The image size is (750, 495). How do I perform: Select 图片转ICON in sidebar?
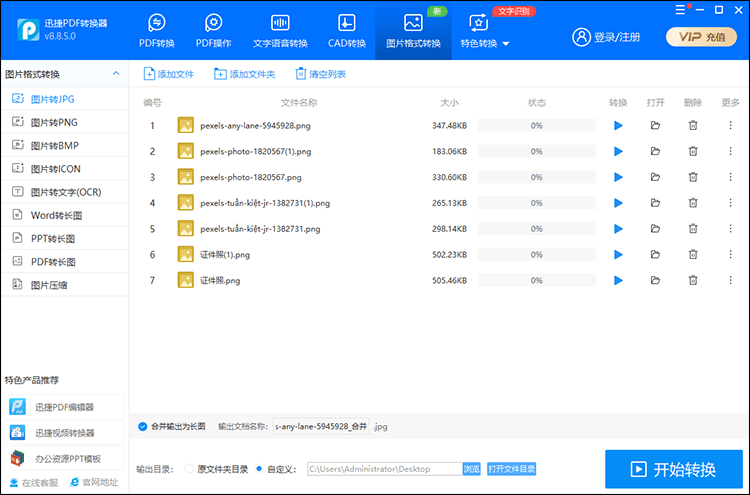click(x=65, y=169)
